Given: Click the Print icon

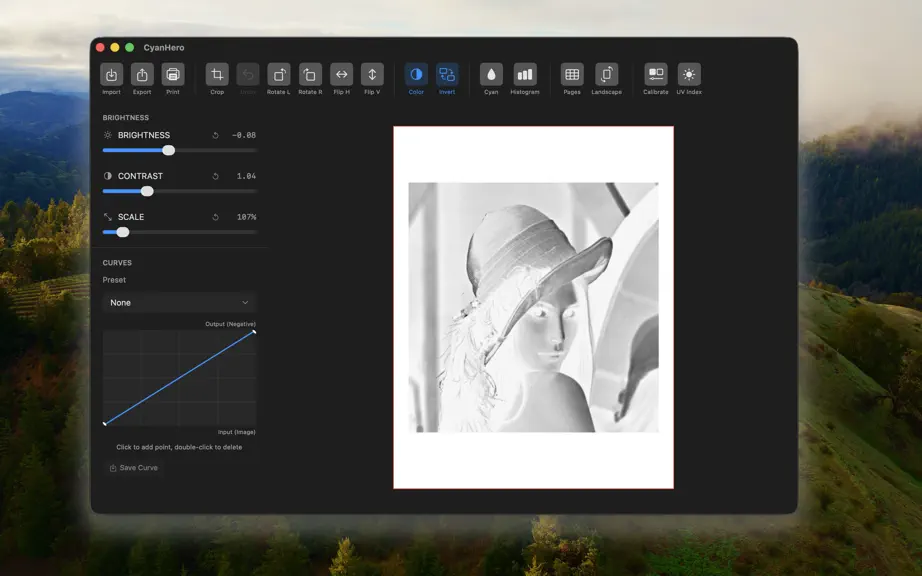Looking at the screenshot, I should coord(173,75).
